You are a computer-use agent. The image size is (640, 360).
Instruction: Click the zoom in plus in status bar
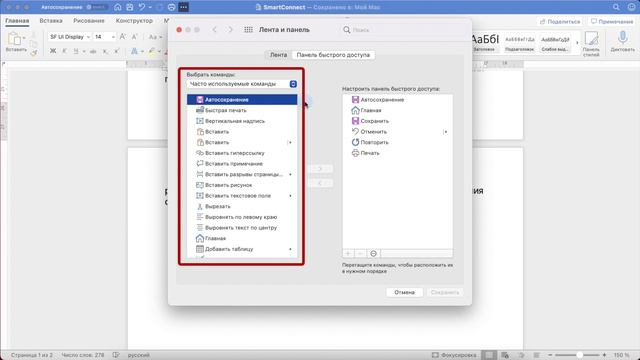pyautogui.click(x=604, y=355)
